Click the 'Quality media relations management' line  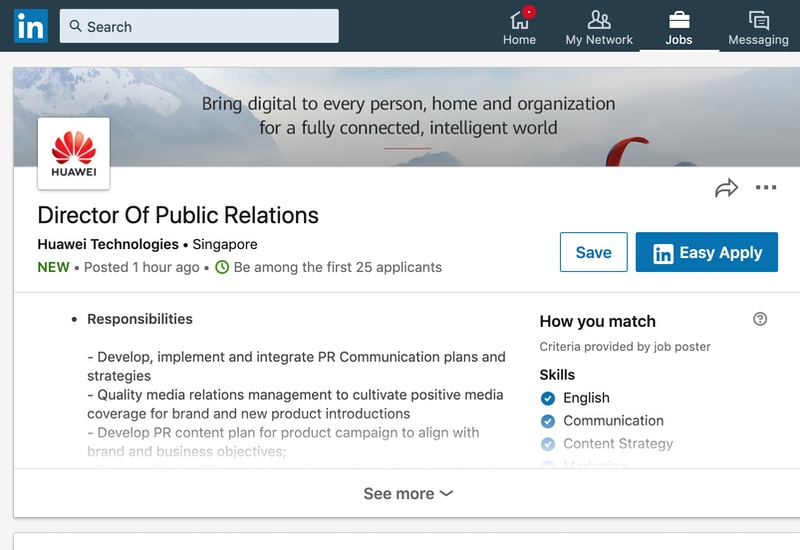(x=295, y=394)
